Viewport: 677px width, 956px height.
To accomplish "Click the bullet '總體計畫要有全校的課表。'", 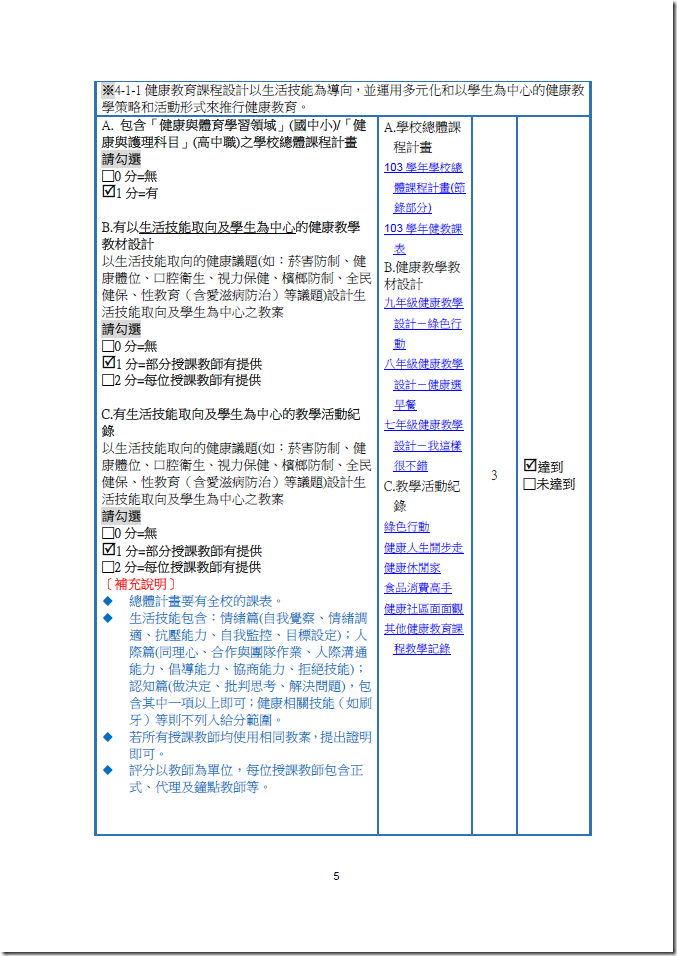I will click(206, 601).
